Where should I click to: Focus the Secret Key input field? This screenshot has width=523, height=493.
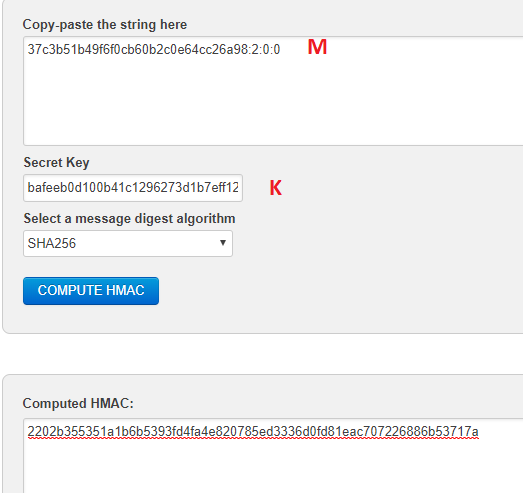(x=133, y=188)
